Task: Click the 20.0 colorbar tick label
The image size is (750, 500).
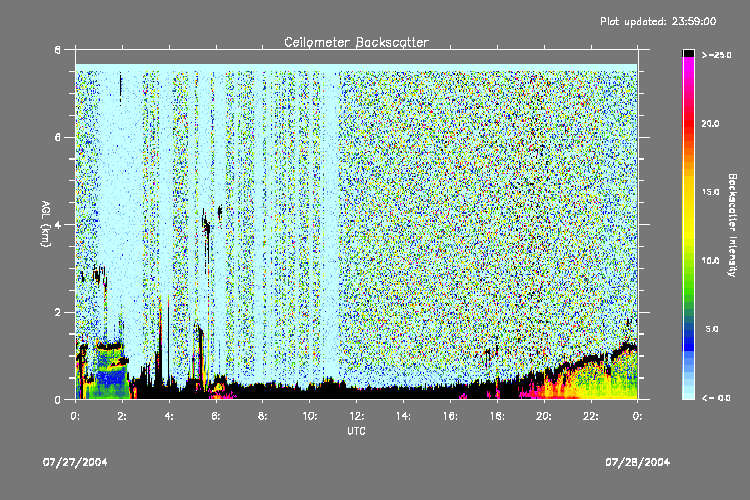Action: pyautogui.click(x=710, y=123)
